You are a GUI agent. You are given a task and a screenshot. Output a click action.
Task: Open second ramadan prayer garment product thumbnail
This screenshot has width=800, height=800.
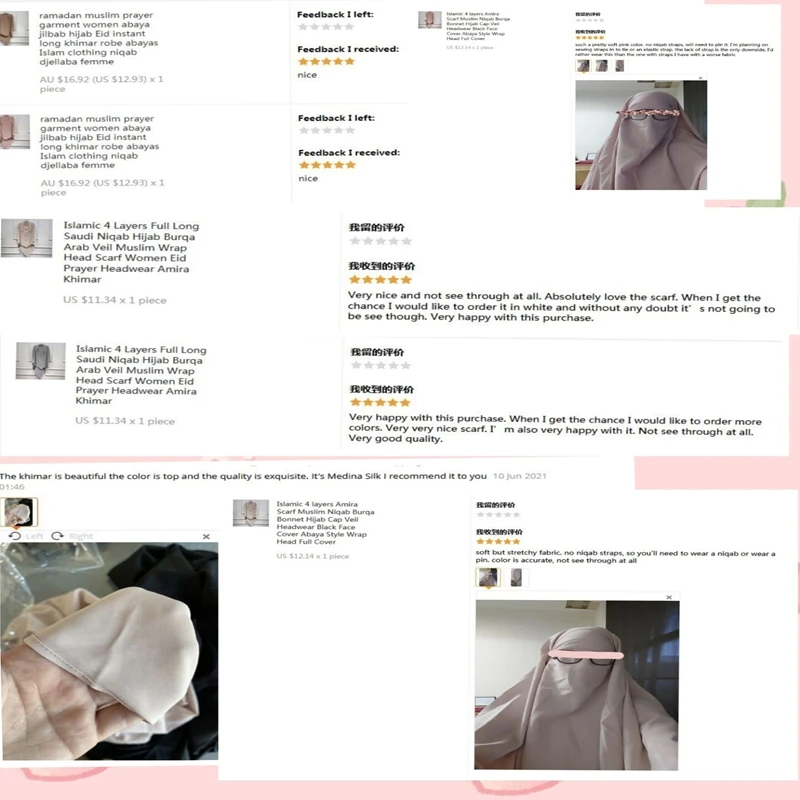(15, 132)
